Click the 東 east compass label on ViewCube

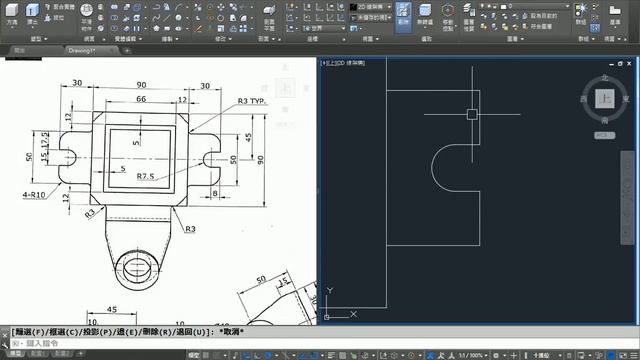(626, 99)
